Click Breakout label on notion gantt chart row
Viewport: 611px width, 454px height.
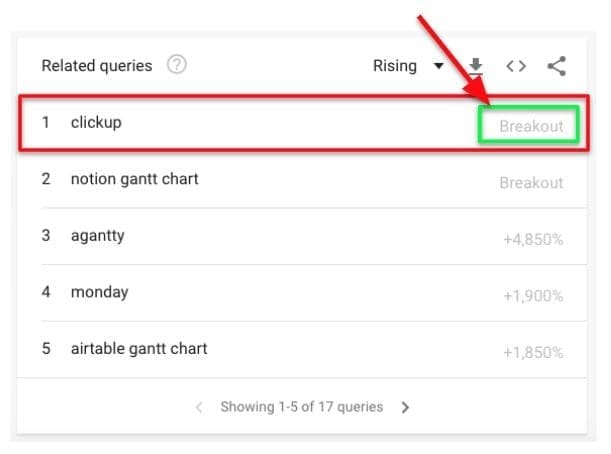pos(531,183)
